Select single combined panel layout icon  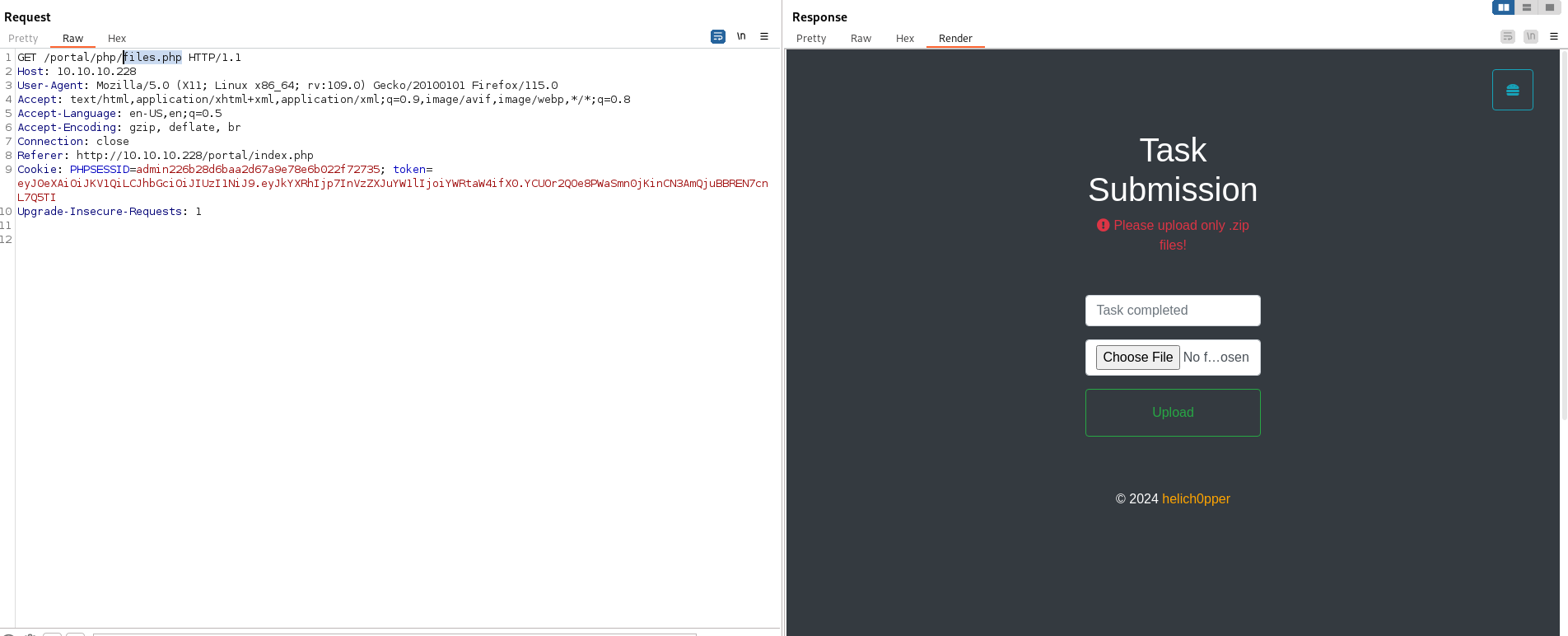[1549, 7]
